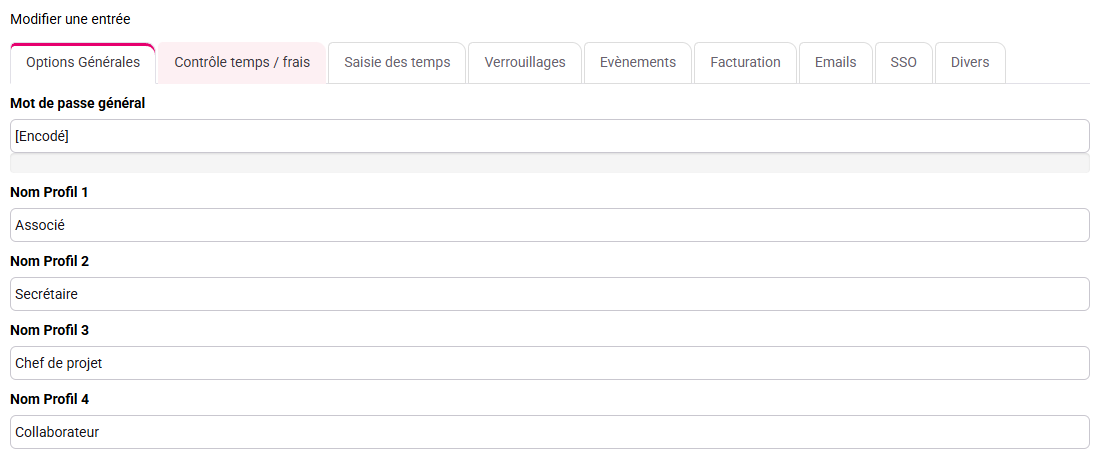Select the Saisie des temps tab

click(x=397, y=63)
